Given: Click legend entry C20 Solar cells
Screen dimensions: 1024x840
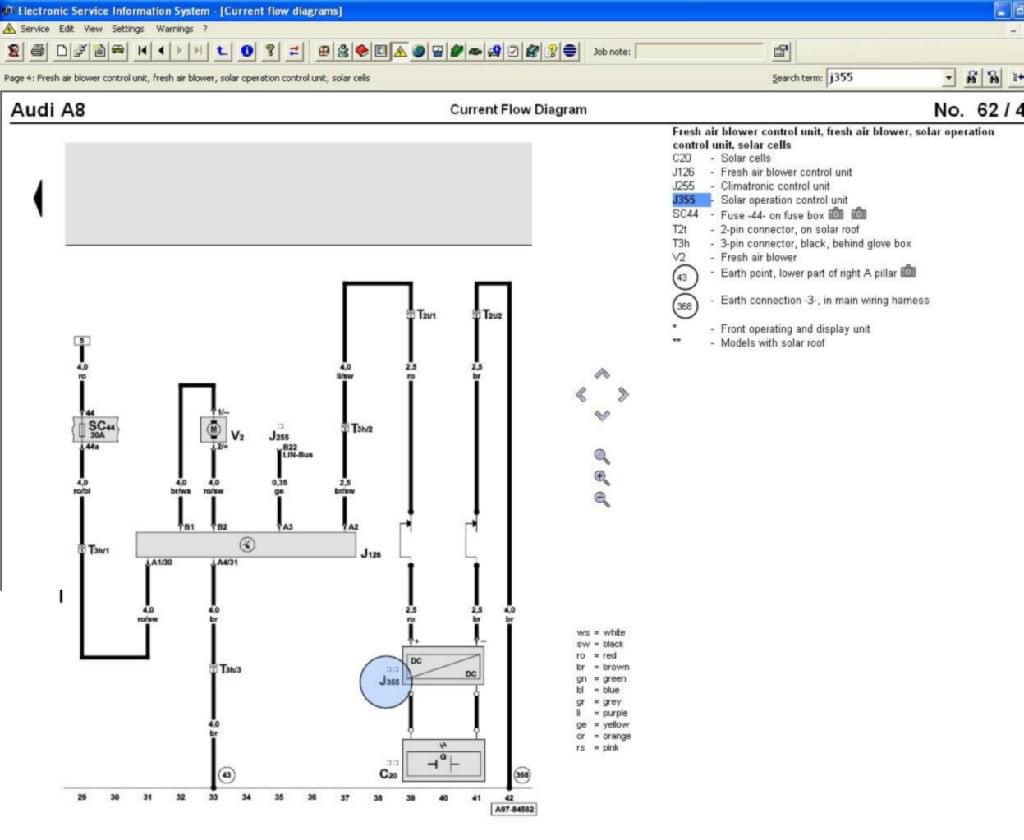Looking at the screenshot, I should pos(721,158).
